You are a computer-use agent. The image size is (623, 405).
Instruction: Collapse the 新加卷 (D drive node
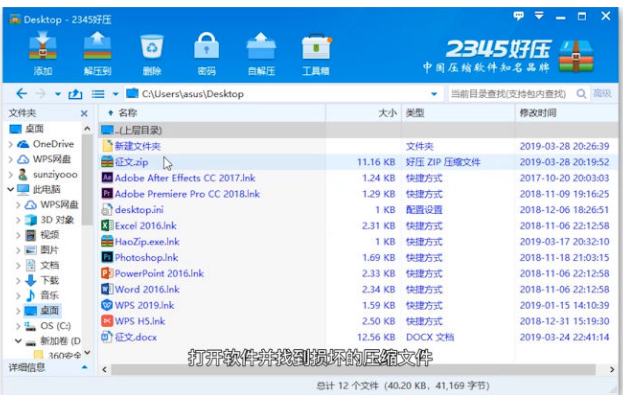18,341
